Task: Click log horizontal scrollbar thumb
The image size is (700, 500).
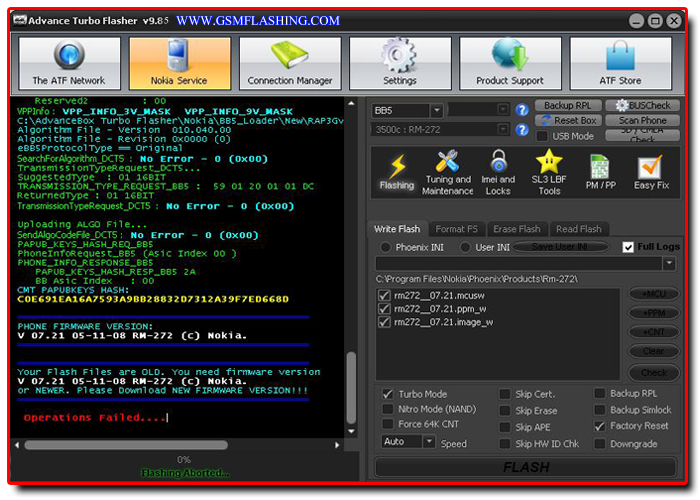Action: click(126, 445)
